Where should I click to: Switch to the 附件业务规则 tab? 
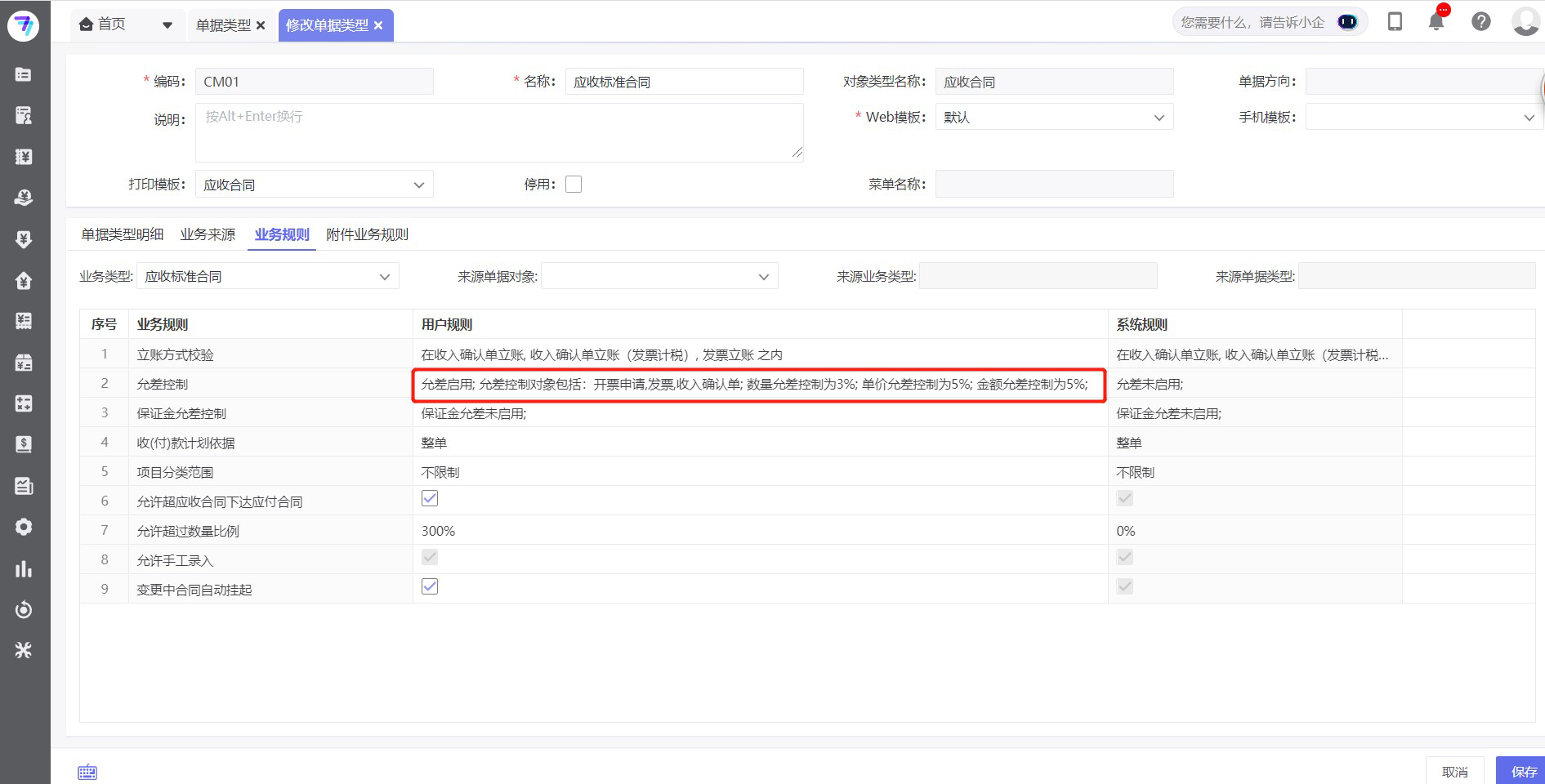367,234
